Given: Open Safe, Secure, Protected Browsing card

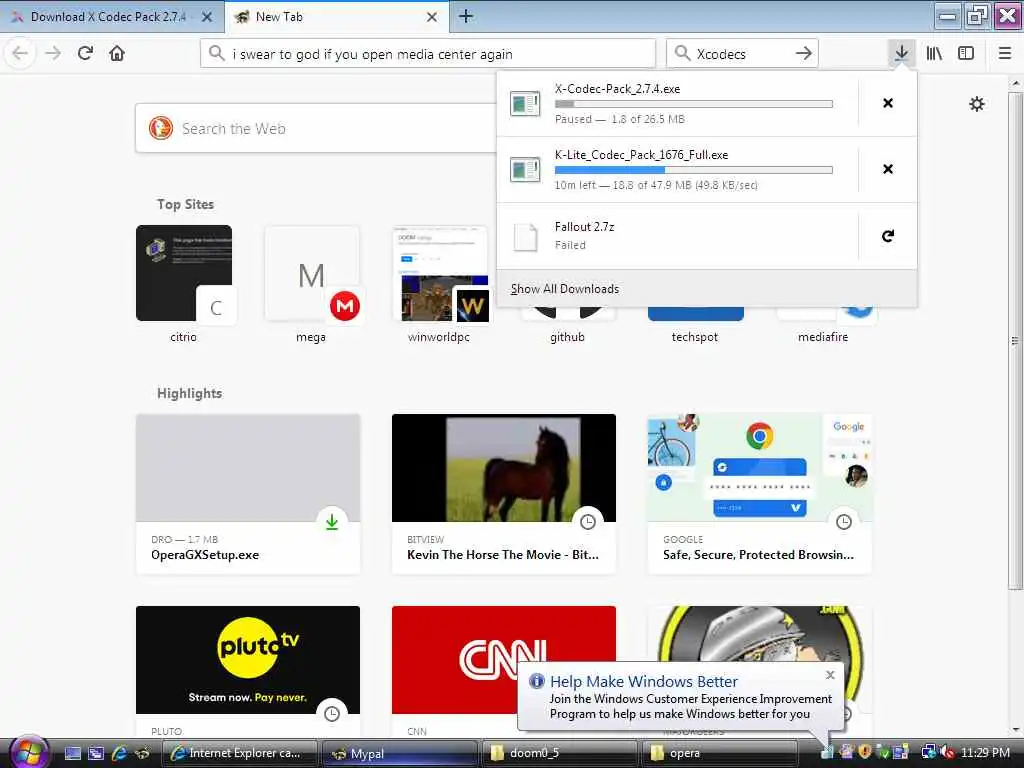Looking at the screenshot, I should 760,494.
